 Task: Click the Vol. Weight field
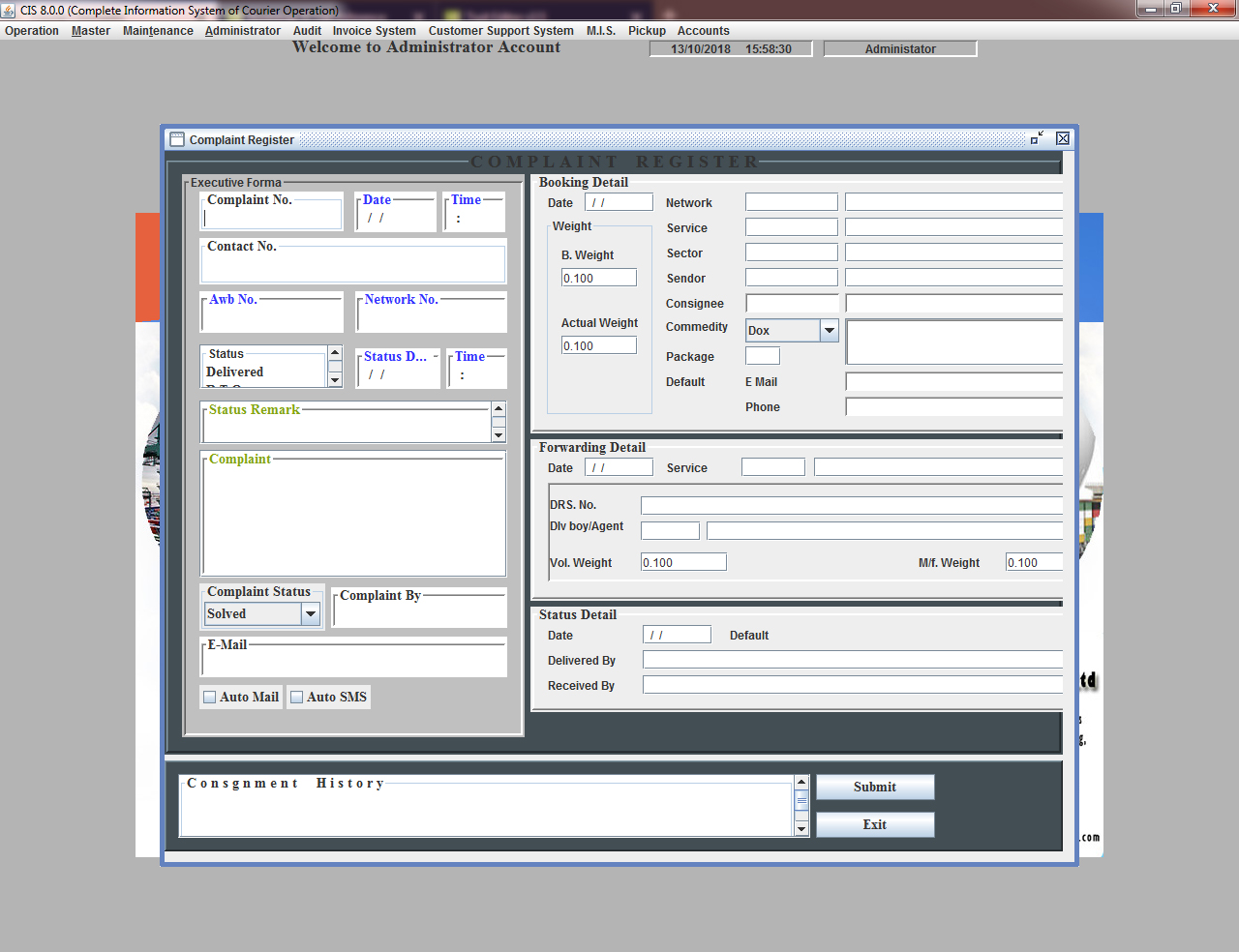(683, 562)
